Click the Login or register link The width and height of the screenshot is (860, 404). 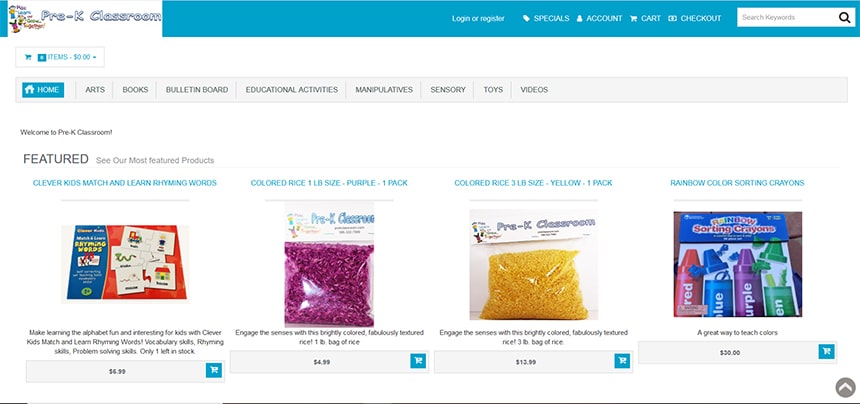(478, 19)
